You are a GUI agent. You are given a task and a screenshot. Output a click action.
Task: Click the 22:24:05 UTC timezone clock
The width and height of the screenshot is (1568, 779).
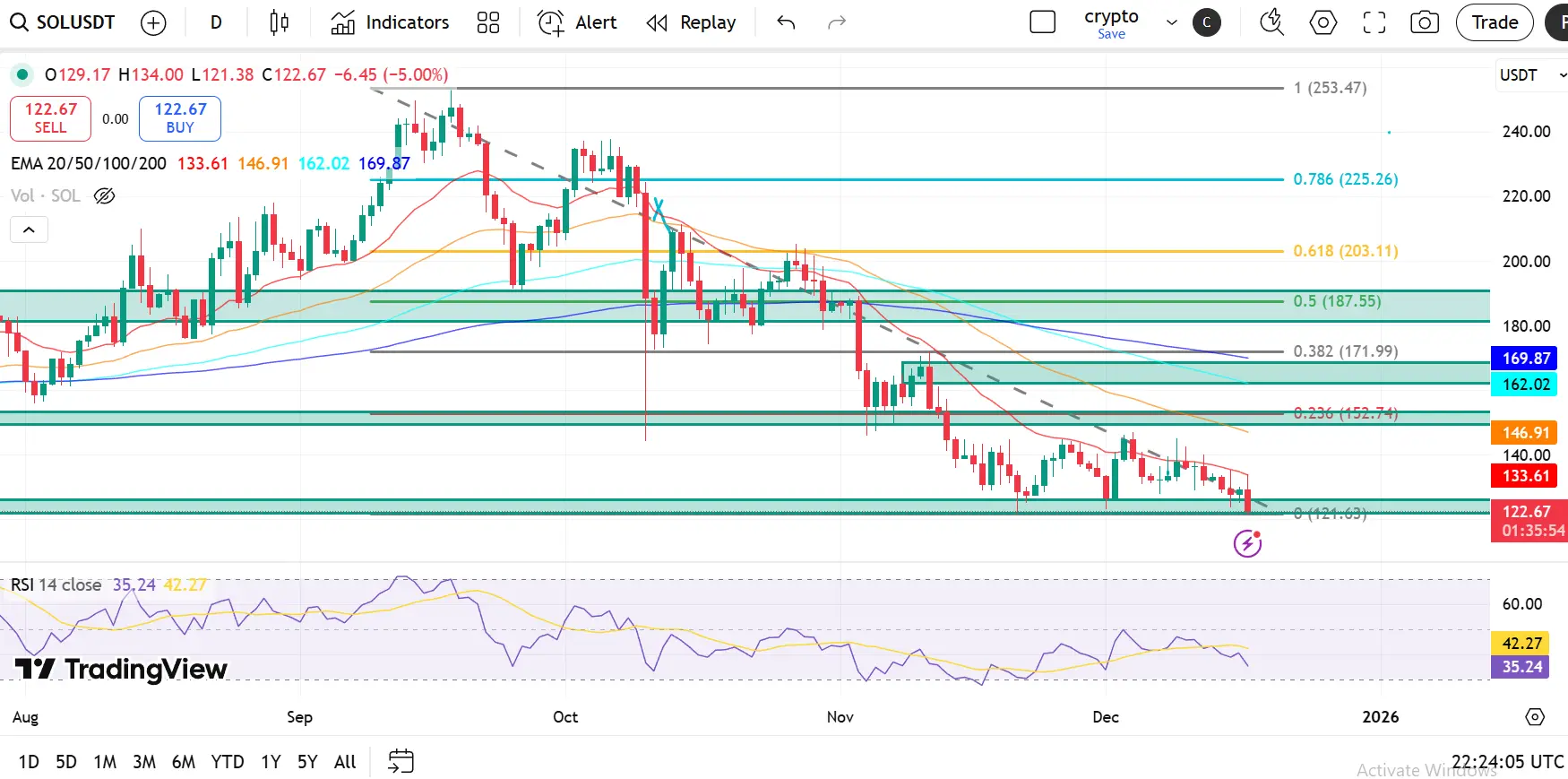(x=1508, y=762)
